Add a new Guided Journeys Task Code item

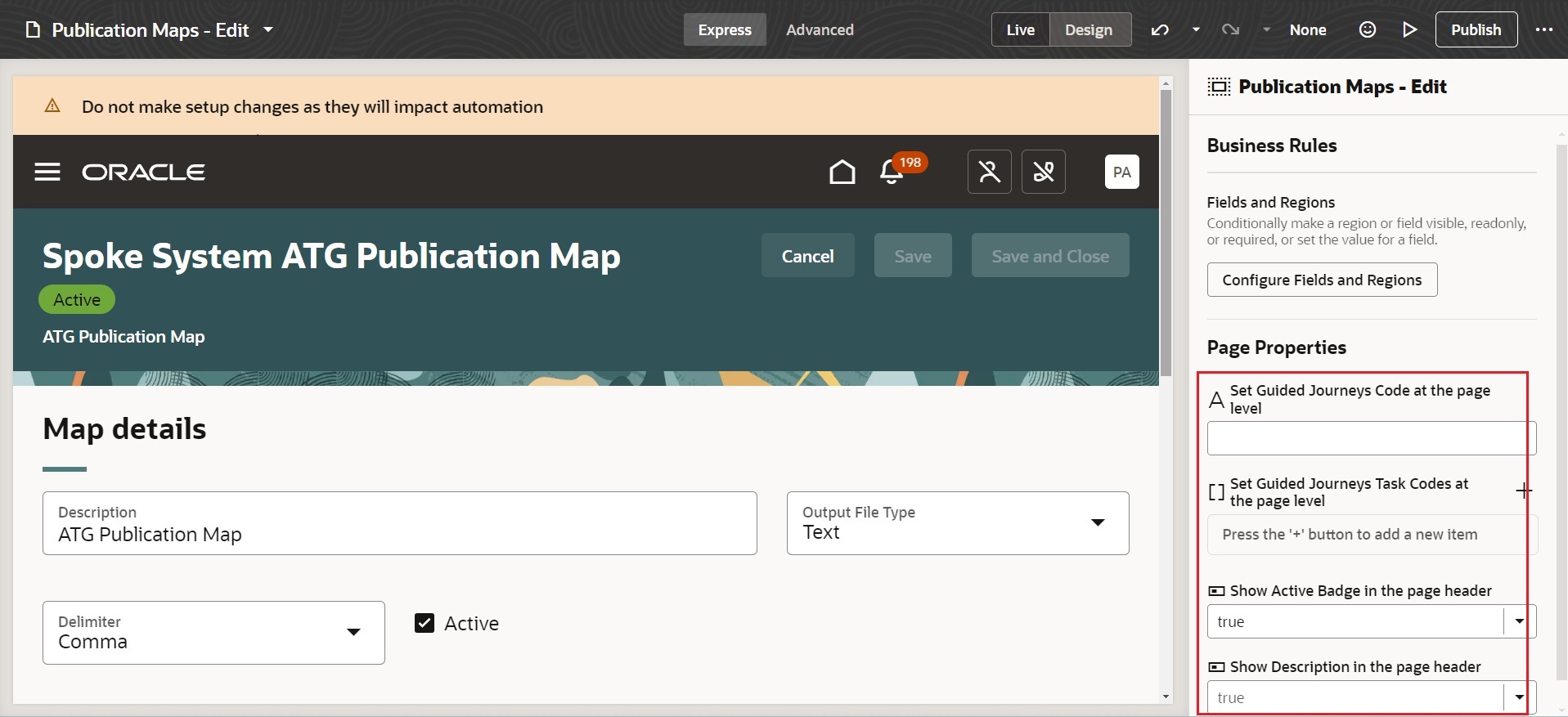[x=1523, y=491]
